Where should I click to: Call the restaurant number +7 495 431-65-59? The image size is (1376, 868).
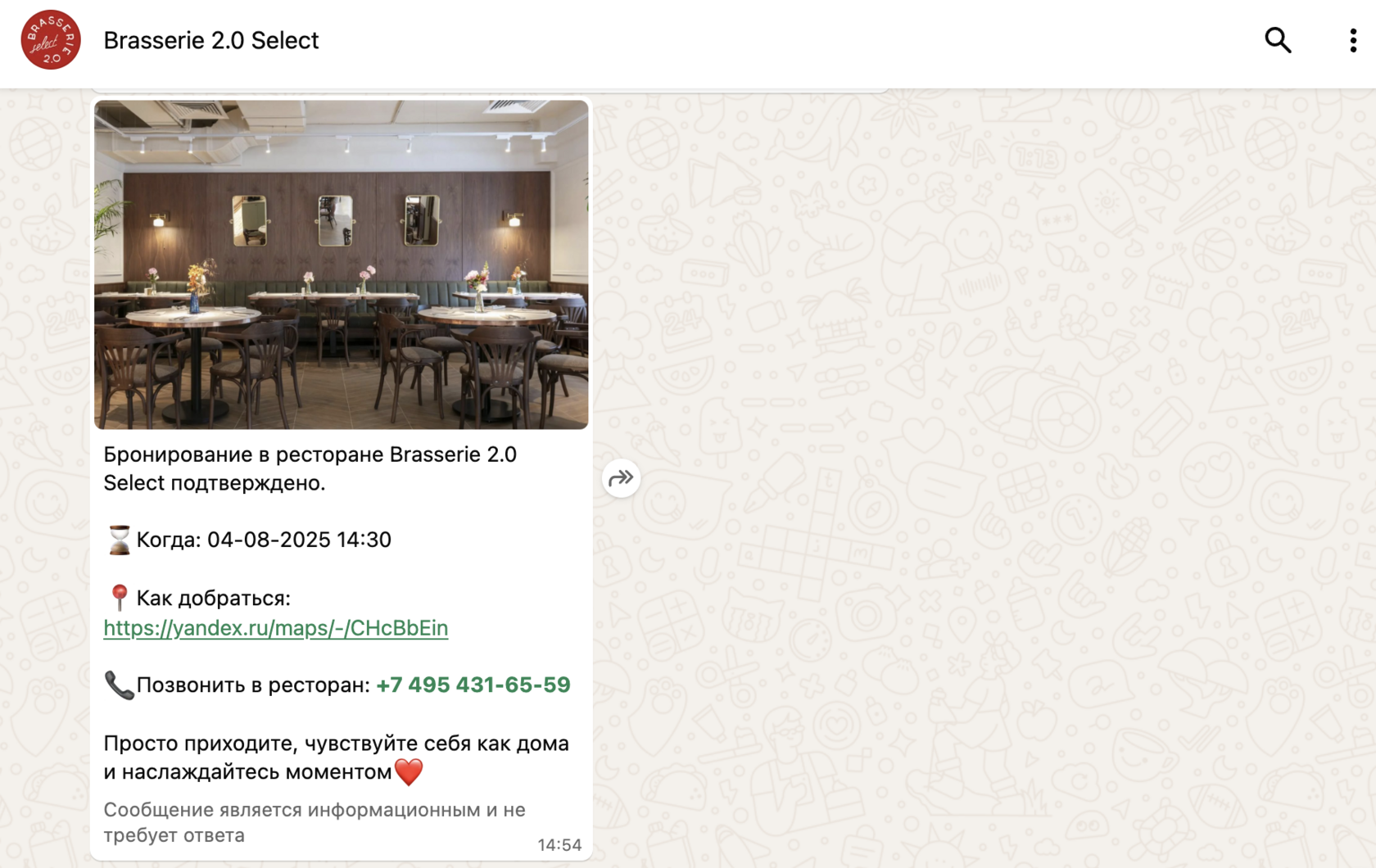[473, 685]
